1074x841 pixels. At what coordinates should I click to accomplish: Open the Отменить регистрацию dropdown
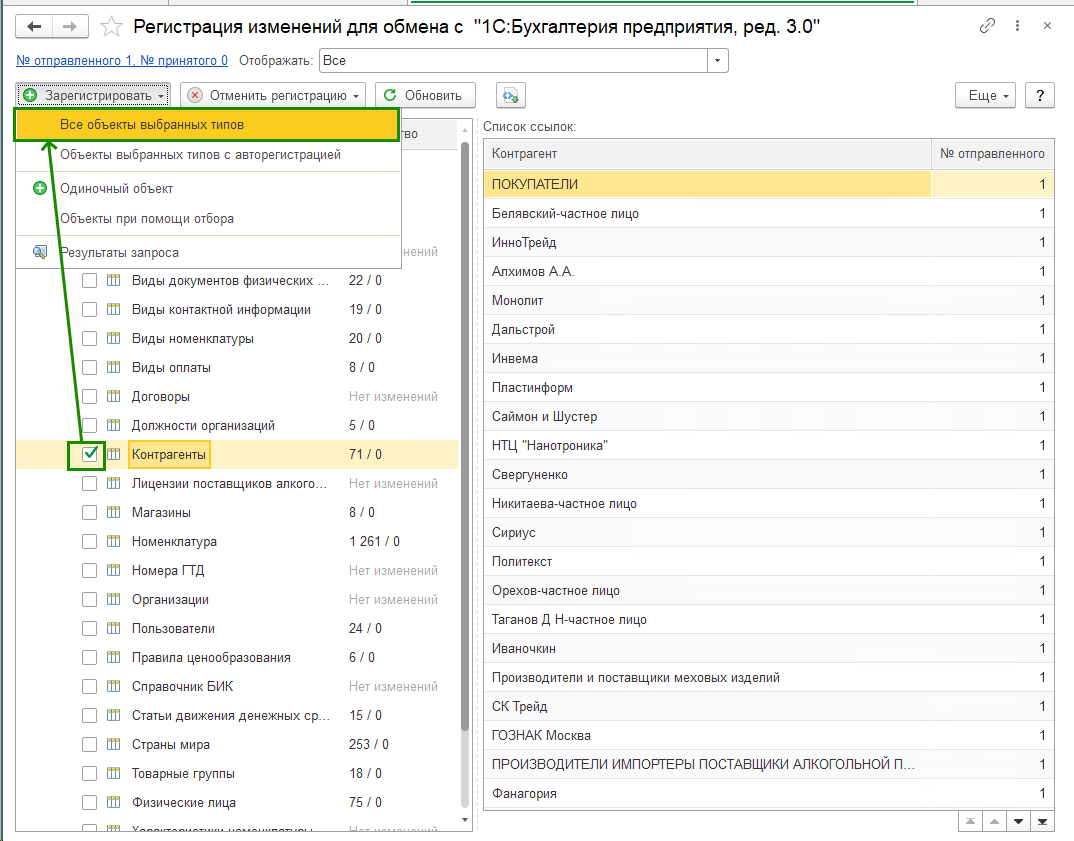click(273, 95)
